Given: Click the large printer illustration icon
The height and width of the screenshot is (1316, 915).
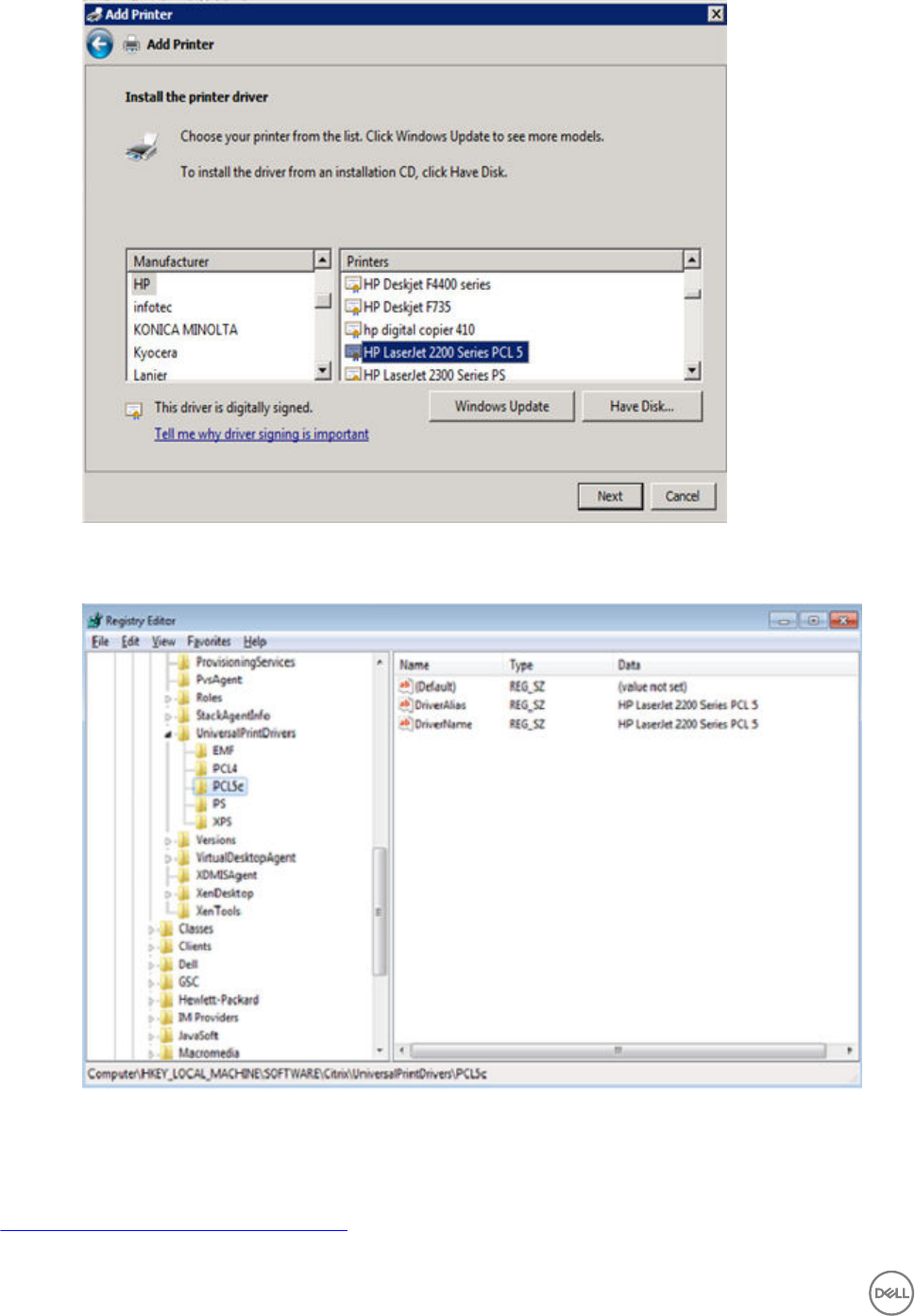Looking at the screenshot, I should click(142, 148).
